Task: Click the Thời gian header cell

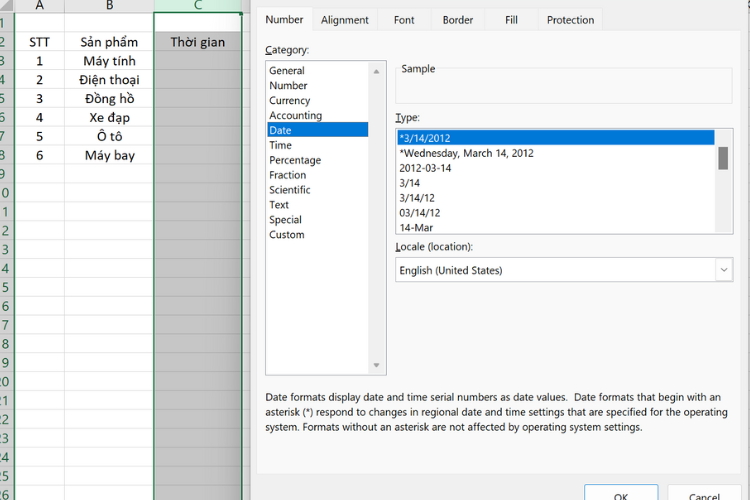Action: pos(198,42)
